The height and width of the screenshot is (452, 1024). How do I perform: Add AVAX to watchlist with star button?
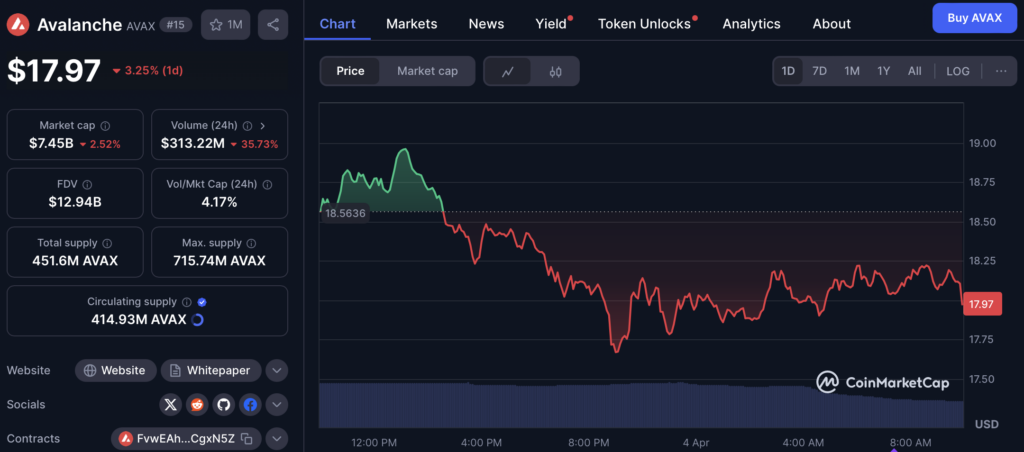(226, 25)
